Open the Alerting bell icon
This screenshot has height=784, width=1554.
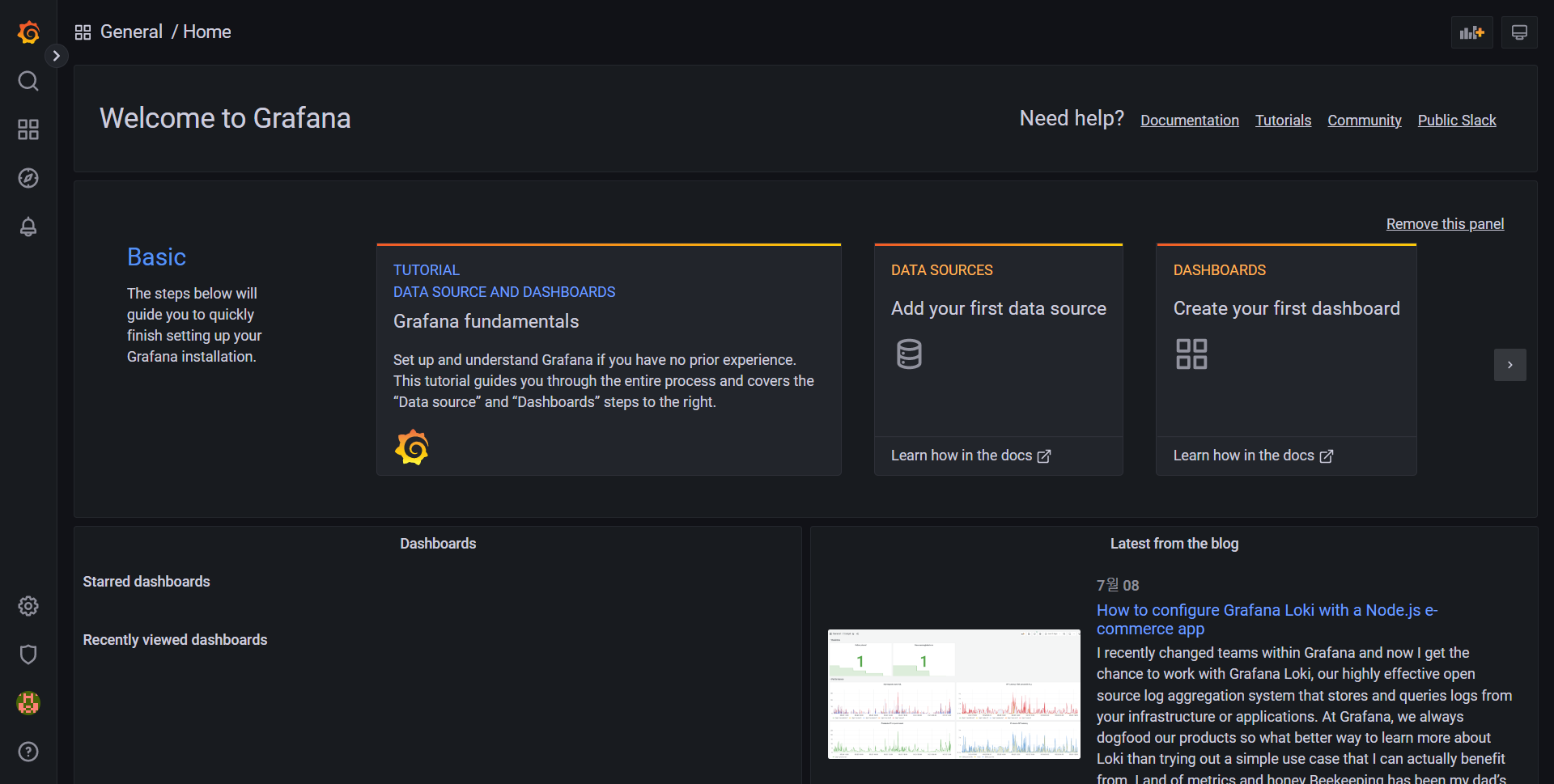(x=28, y=227)
